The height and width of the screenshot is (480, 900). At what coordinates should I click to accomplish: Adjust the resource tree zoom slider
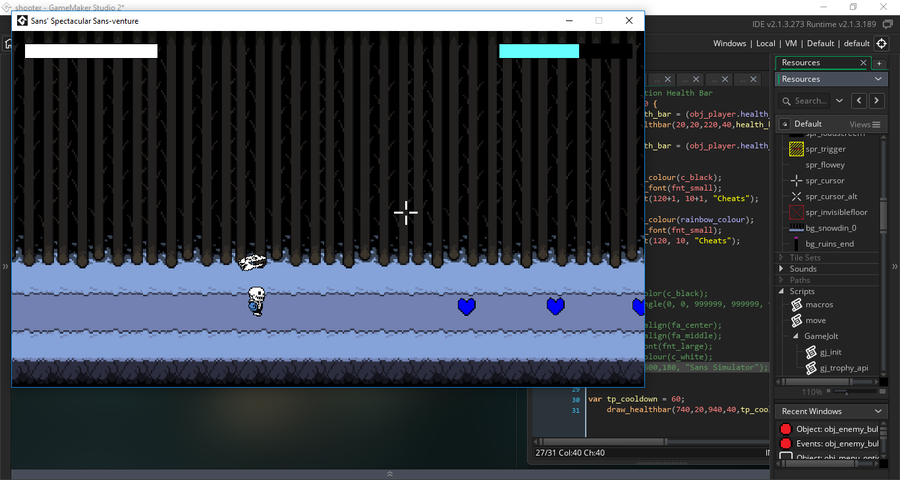click(x=846, y=392)
